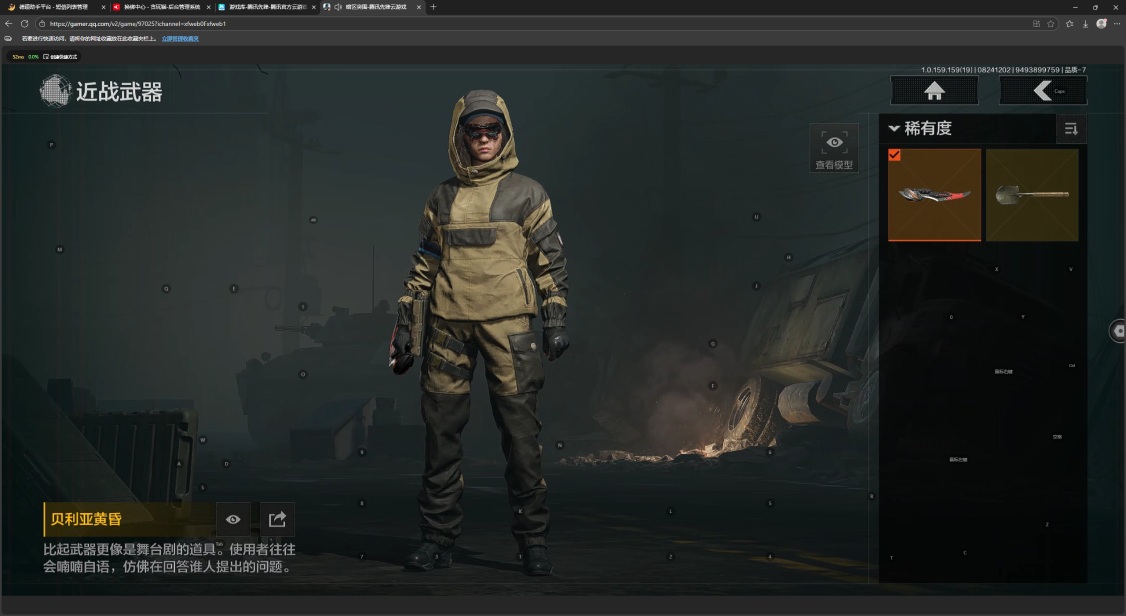View site information lock icon
1126x616 pixels.
point(42,24)
